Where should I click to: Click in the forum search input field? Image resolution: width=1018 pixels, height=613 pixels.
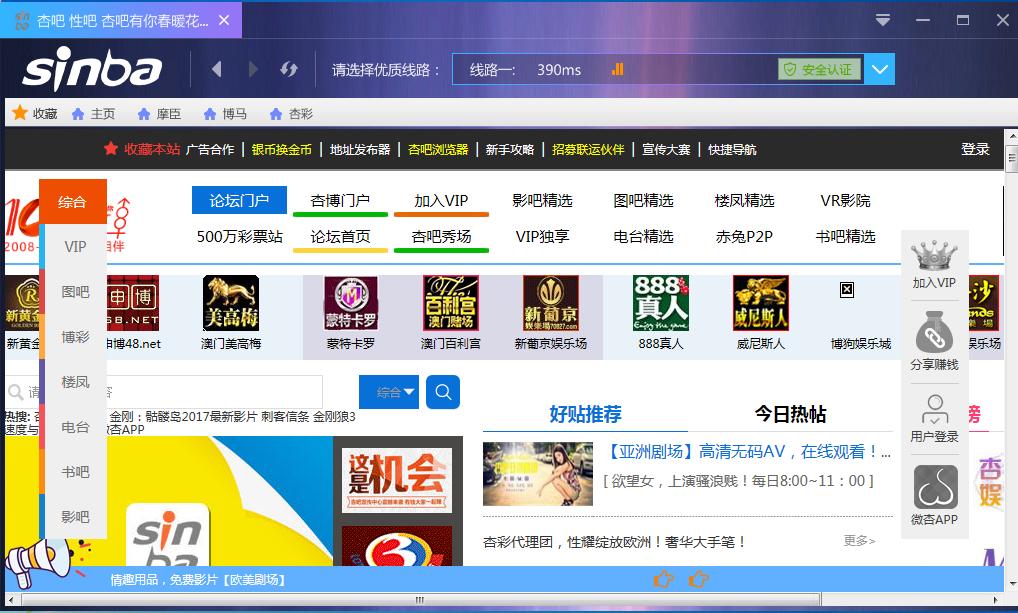click(x=164, y=392)
